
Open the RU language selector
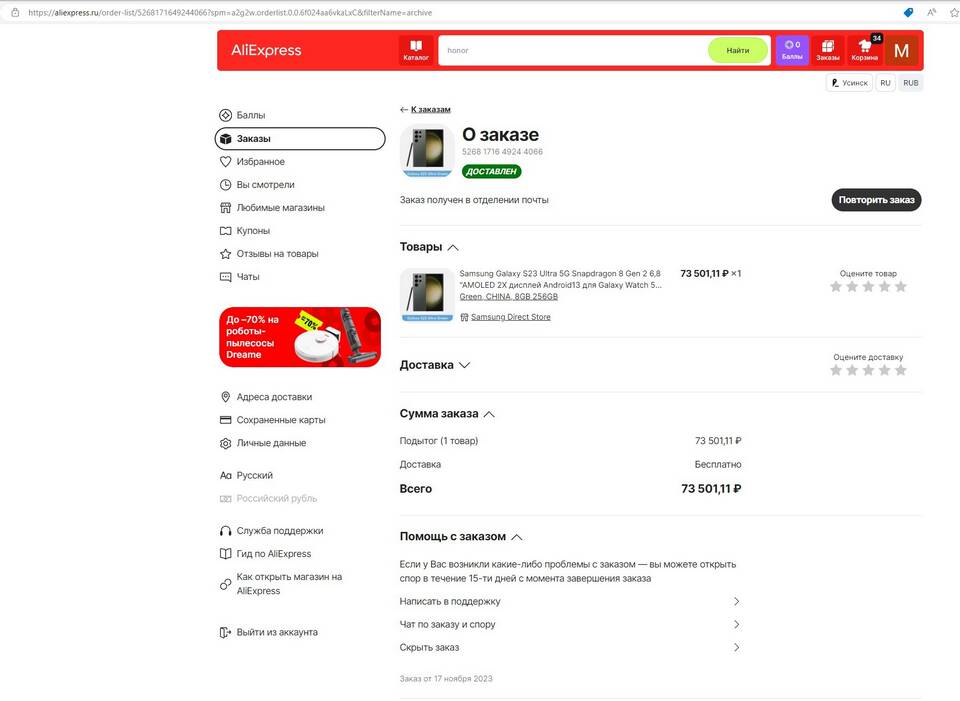(x=885, y=83)
